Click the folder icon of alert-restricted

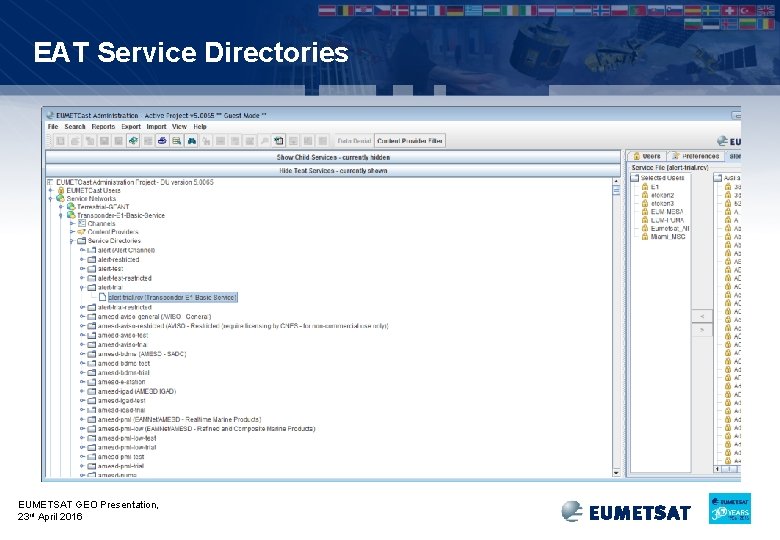(x=92, y=260)
